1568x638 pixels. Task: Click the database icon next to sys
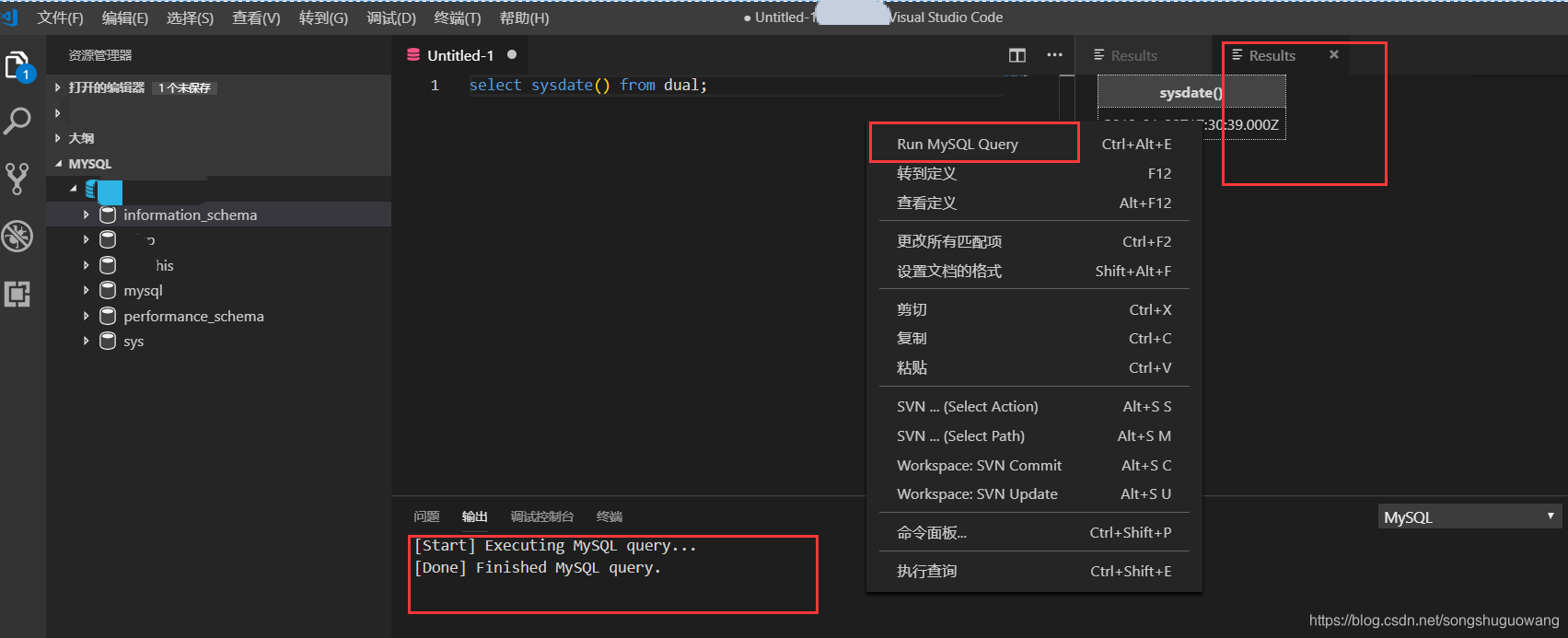coord(108,341)
